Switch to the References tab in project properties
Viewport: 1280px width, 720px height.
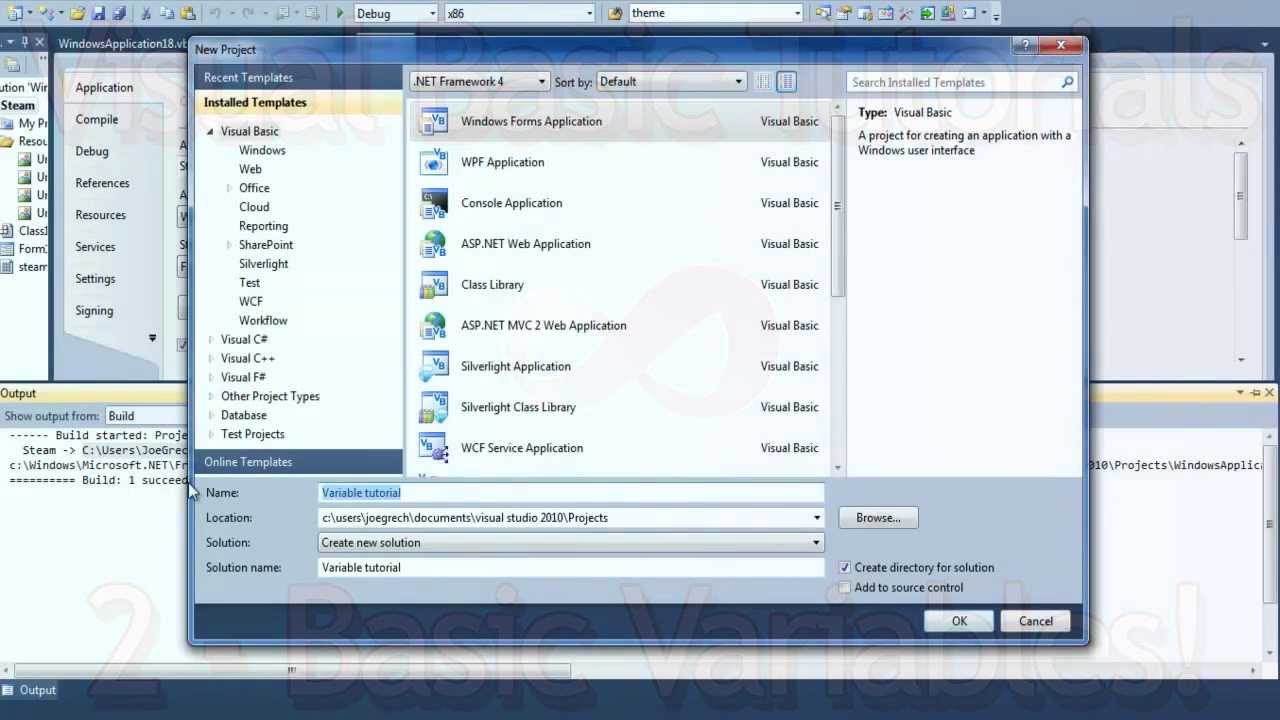coord(102,183)
